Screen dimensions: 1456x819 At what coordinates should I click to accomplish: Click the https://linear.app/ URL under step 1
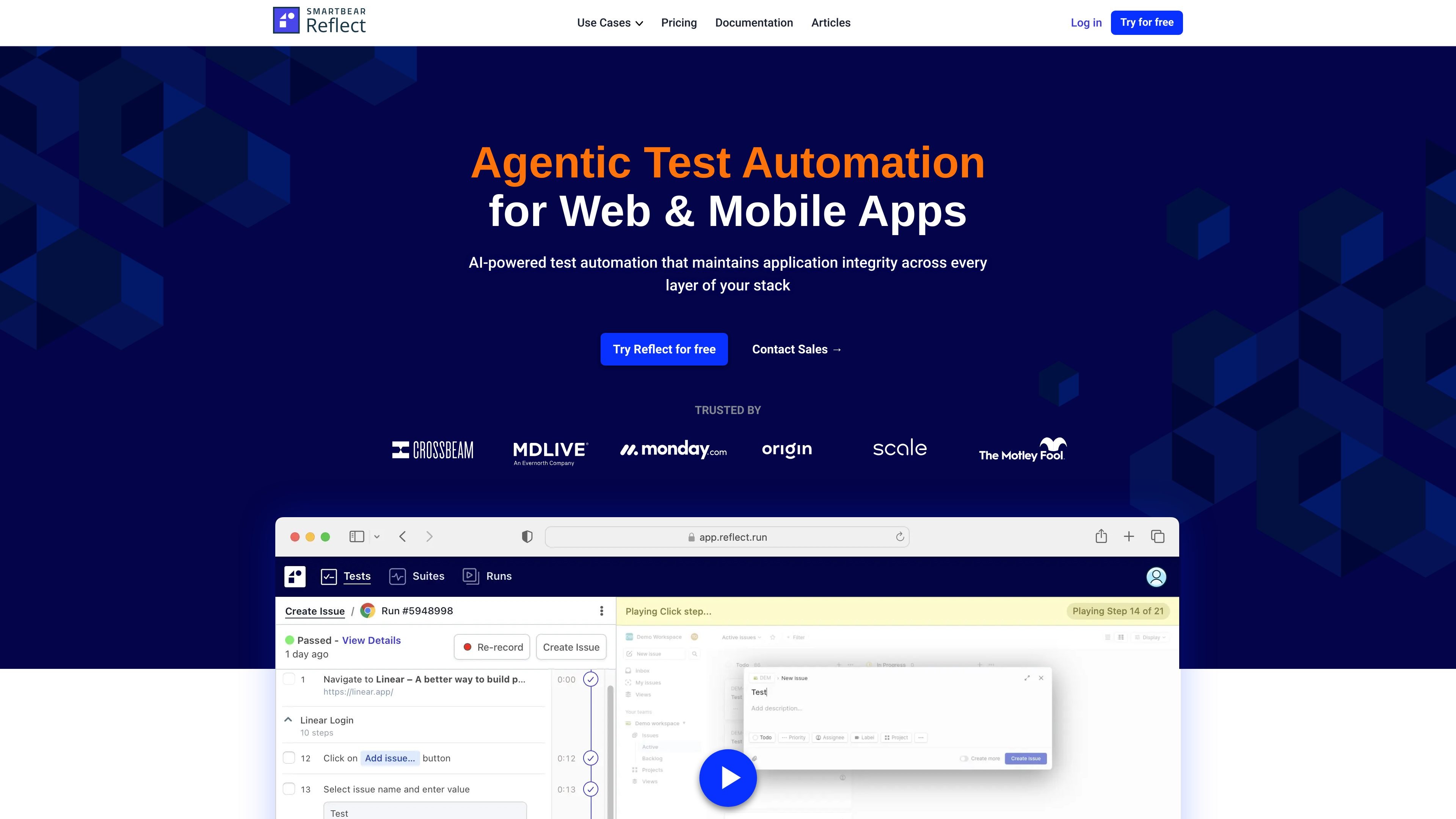358,692
